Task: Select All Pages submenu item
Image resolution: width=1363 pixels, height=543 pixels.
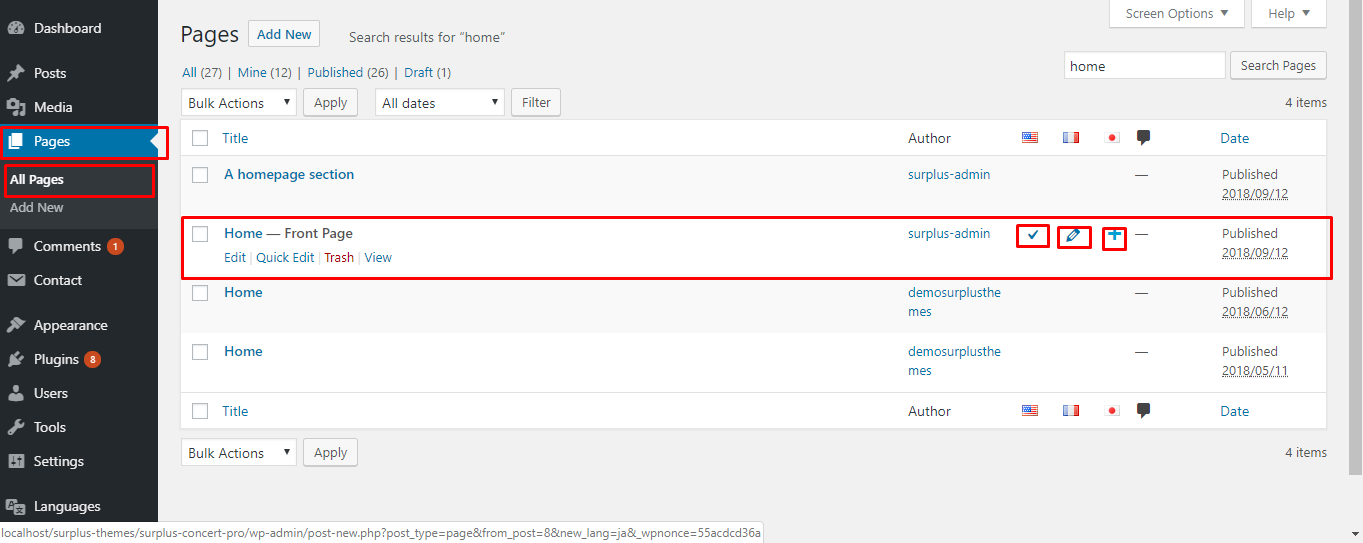Action: click(x=37, y=180)
